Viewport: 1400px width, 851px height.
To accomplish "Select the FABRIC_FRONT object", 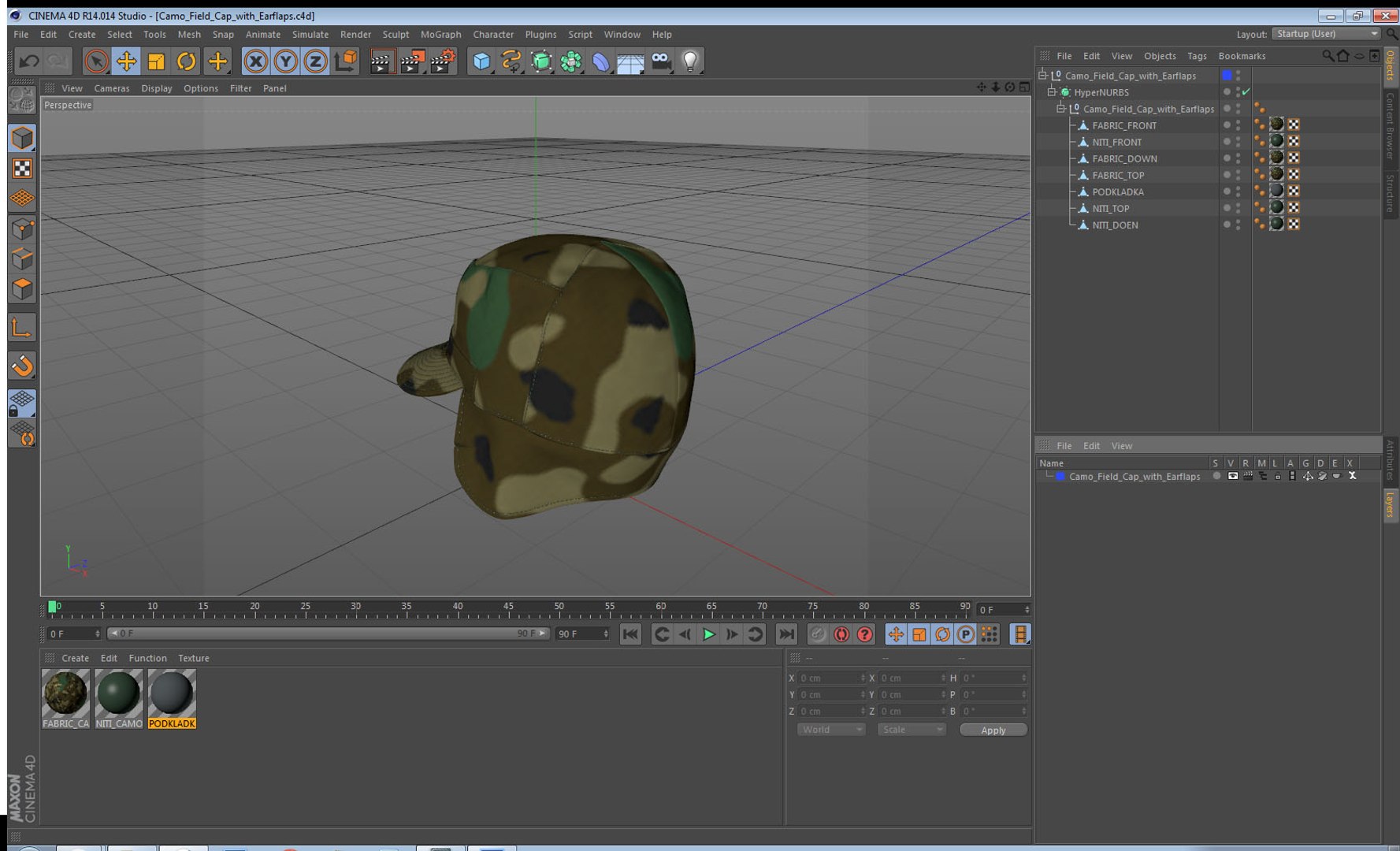I will pyautogui.click(x=1124, y=125).
